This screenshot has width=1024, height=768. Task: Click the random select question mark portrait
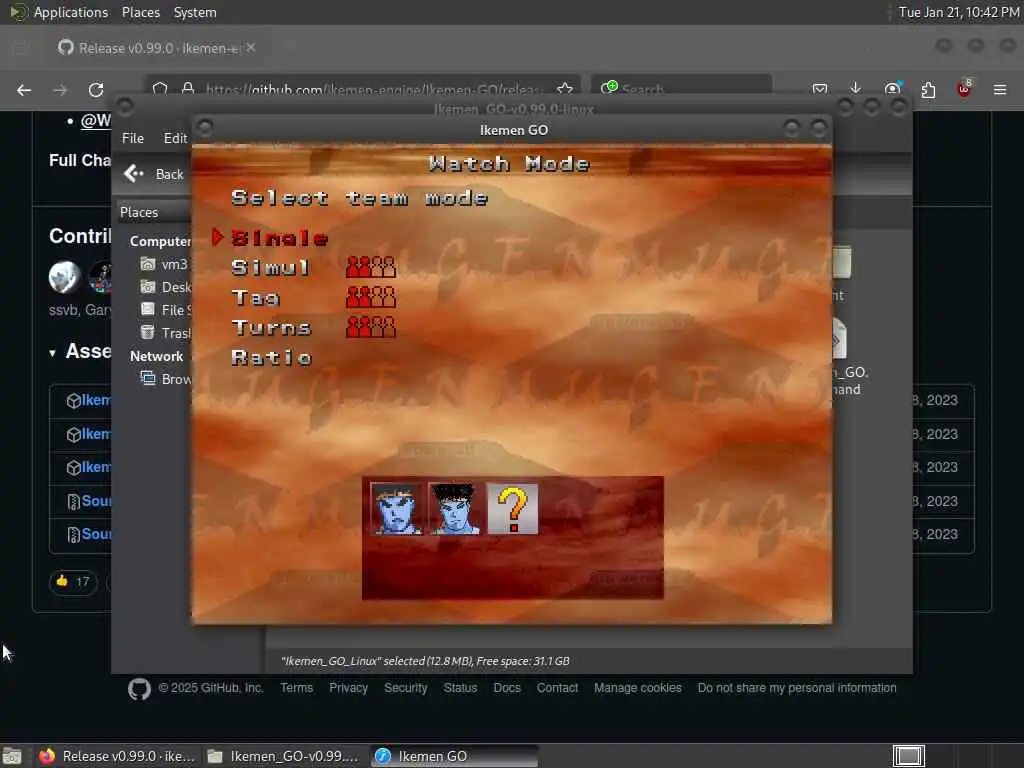(513, 509)
